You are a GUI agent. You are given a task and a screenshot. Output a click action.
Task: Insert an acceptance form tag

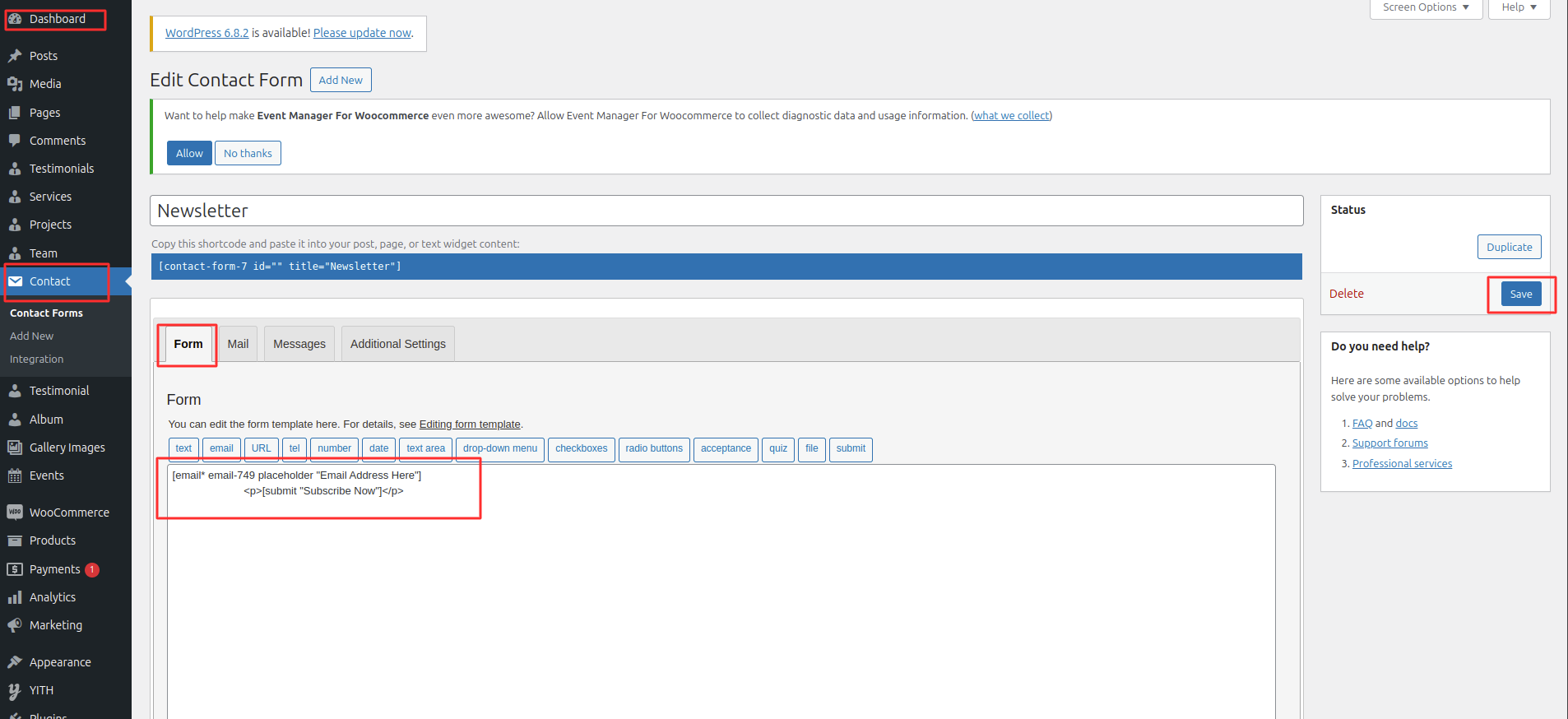726,449
